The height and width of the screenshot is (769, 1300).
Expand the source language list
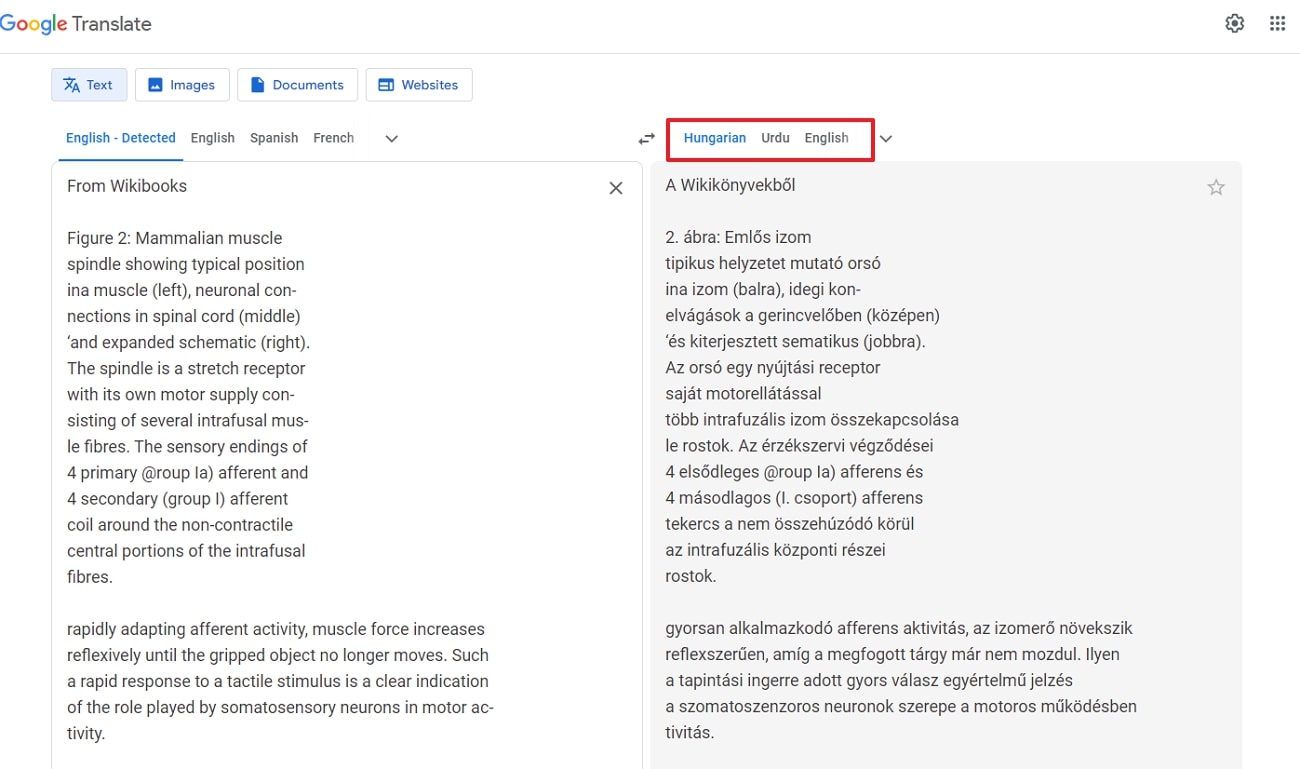[392, 139]
